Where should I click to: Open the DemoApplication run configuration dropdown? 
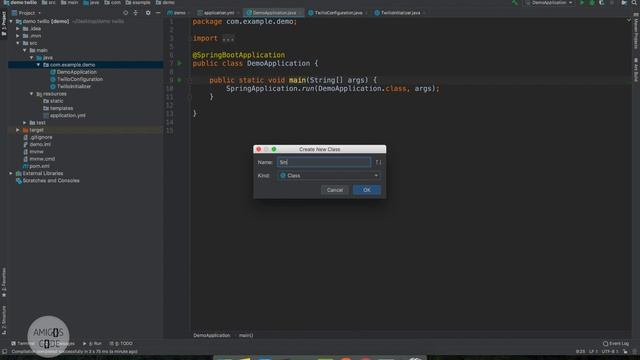(x=549, y=3)
